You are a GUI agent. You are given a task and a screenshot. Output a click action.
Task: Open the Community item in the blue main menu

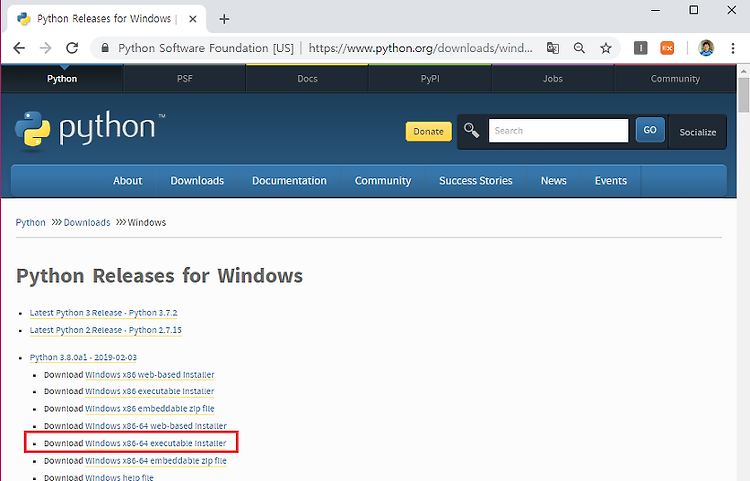click(x=383, y=181)
